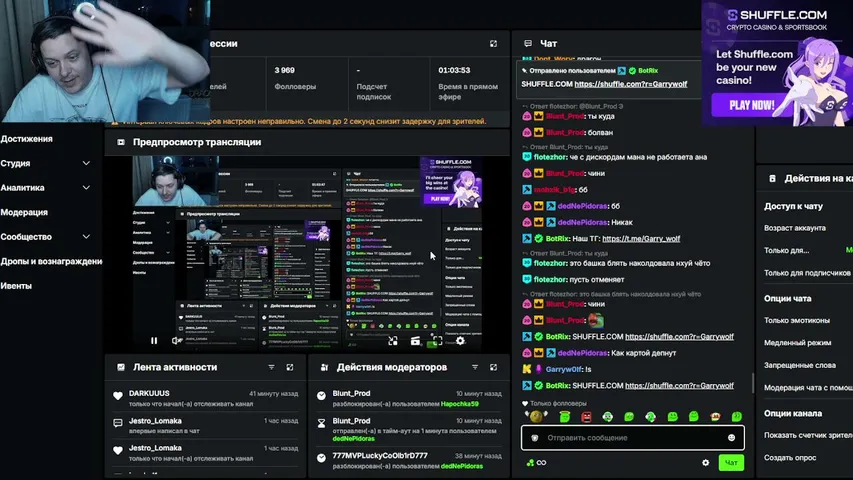853x480 pixels.
Task: Focus the Отправить сообщение input field
Action: (633, 438)
